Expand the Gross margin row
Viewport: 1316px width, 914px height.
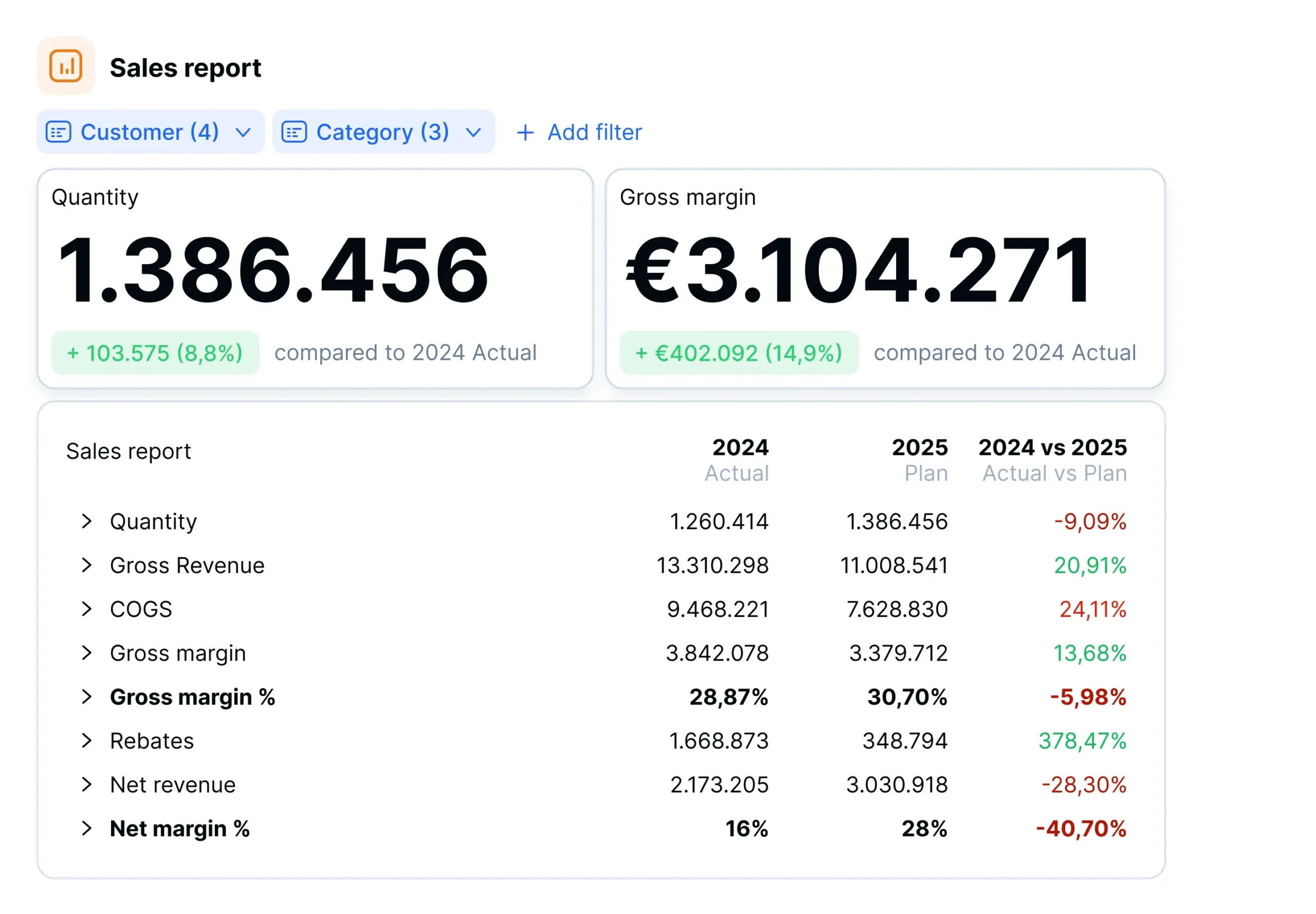86,653
